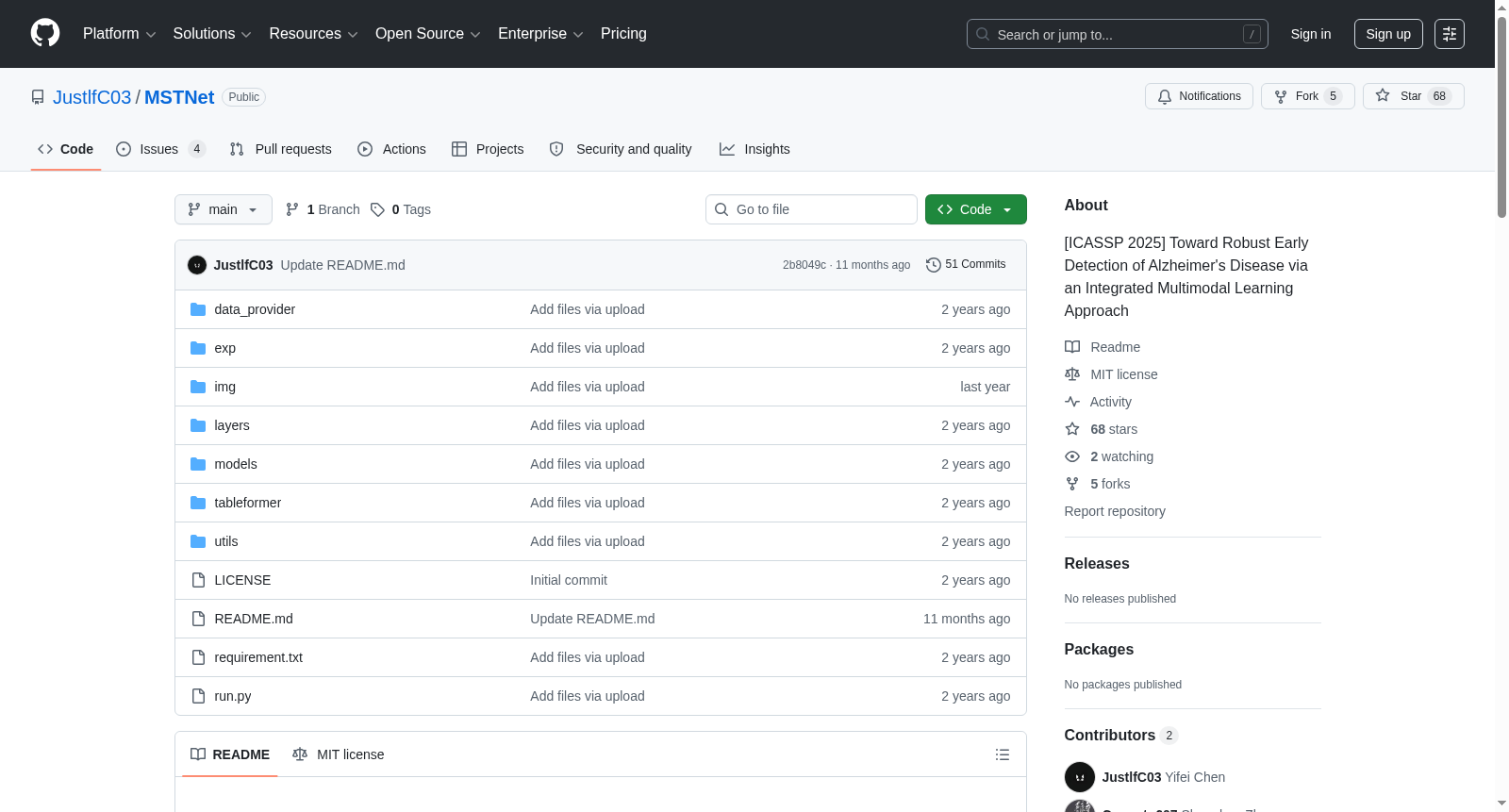Open the Initial commit message for LICENSE
1509x812 pixels.
pos(569,580)
